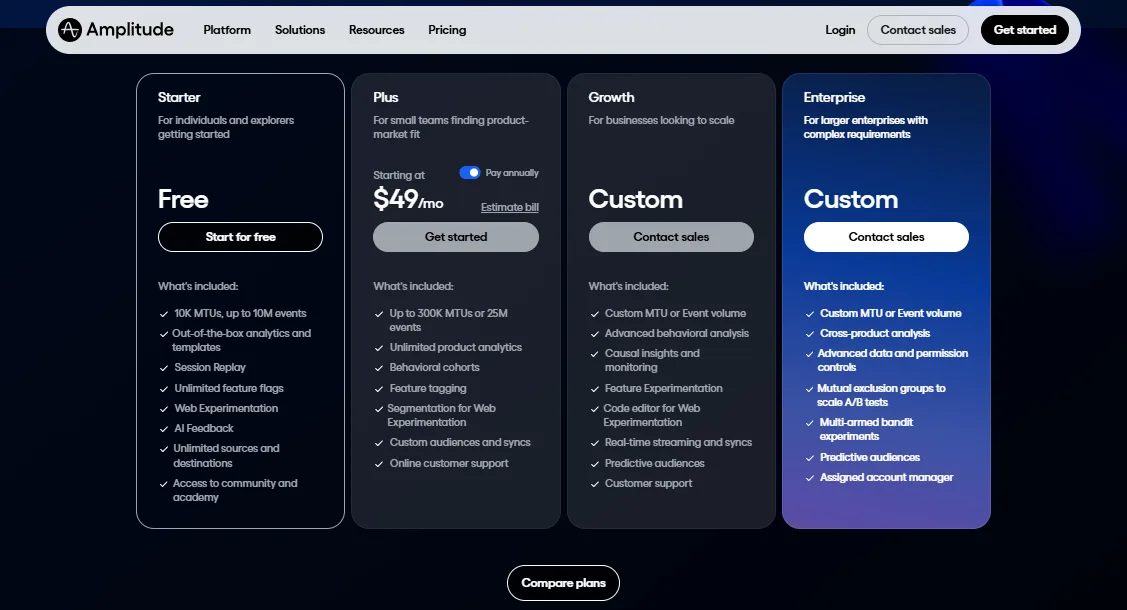This screenshot has height=610, width=1127.
Task: Click the Starter plan title
Action: tap(179, 97)
